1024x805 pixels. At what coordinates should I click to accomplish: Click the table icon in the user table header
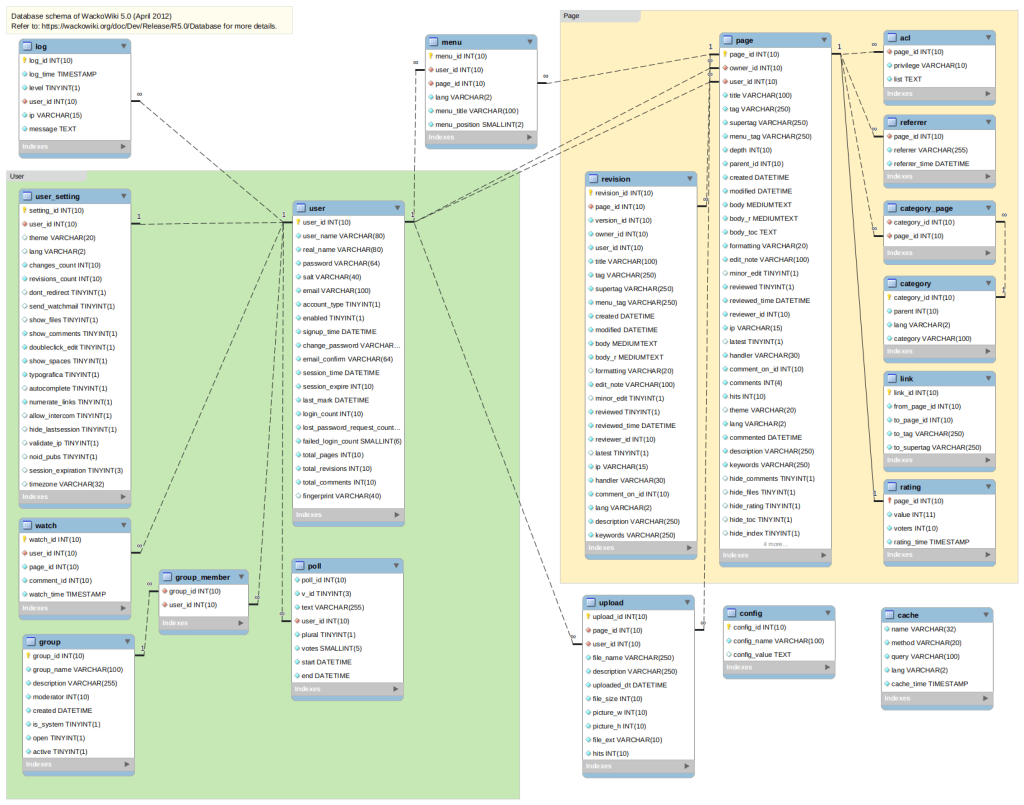(x=299, y=208)
